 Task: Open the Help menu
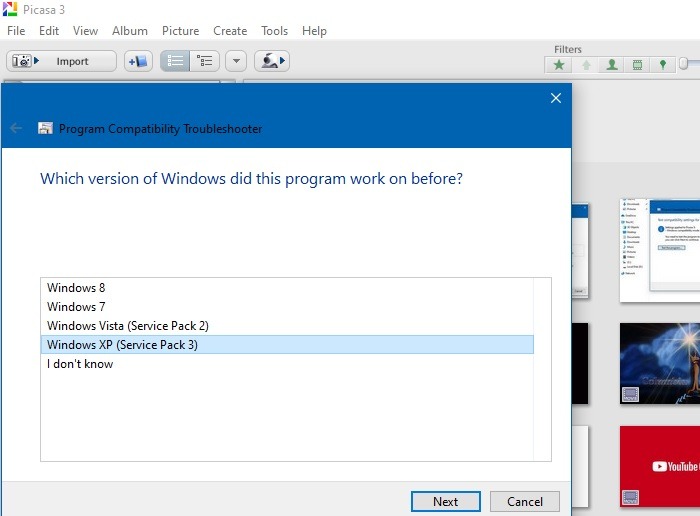coord(314,31)
